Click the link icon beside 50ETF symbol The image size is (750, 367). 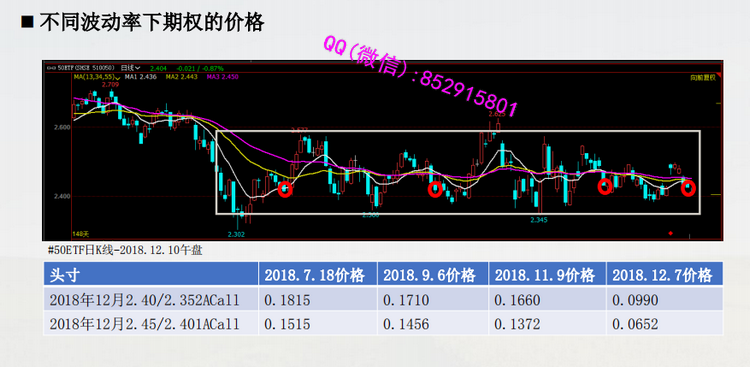(51, 68)
